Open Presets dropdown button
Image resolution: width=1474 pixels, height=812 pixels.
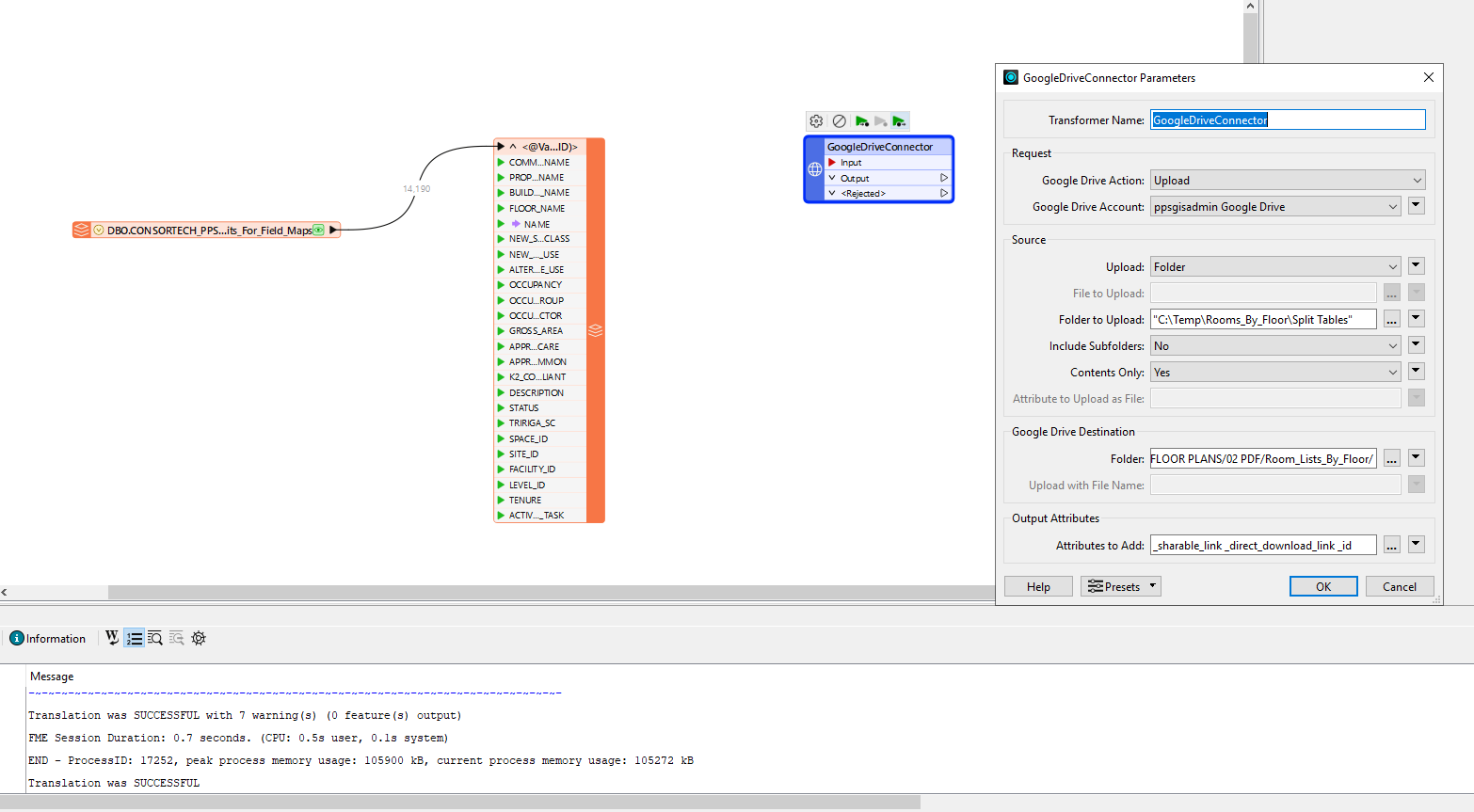[1121, 586]
